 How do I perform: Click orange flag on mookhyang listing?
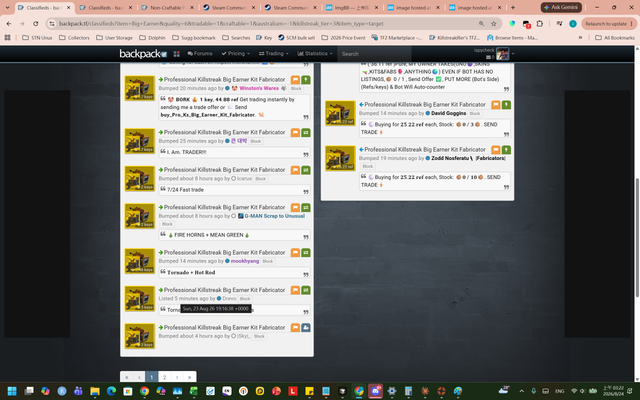295,253
